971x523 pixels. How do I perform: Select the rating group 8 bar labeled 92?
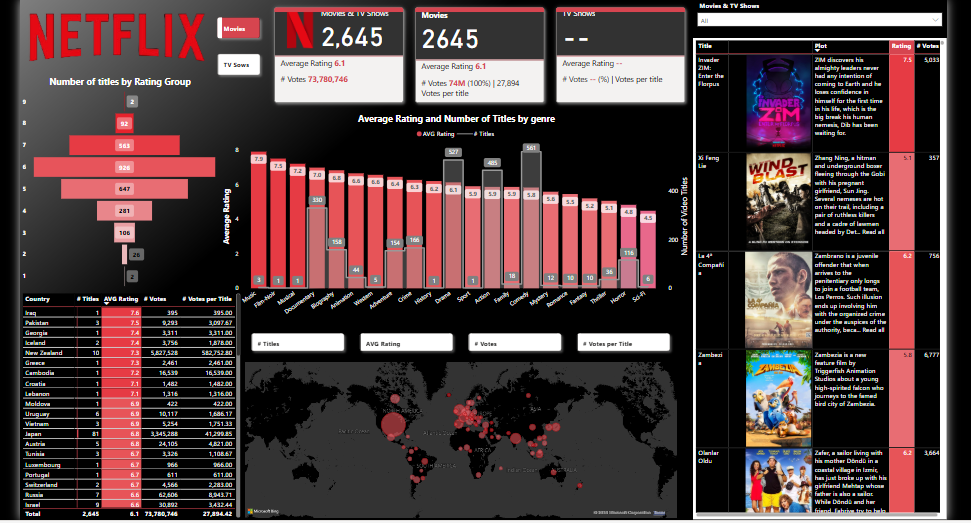point(124,124)
